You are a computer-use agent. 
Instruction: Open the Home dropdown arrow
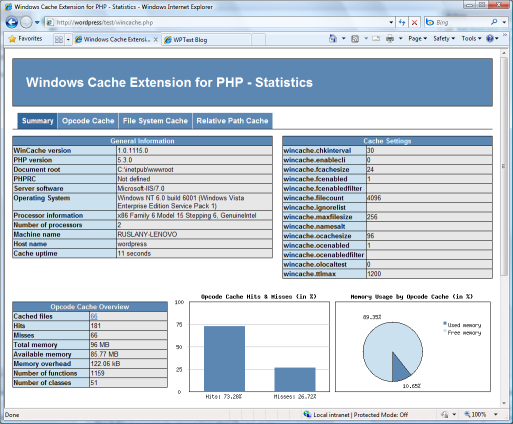[x=343, y=39]
